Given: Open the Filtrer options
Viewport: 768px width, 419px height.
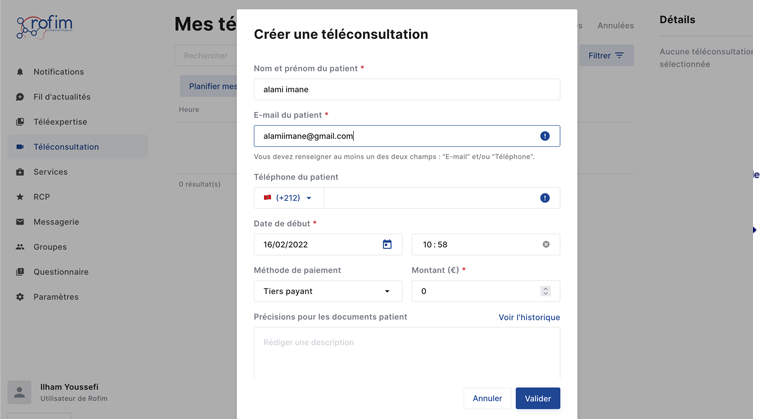Looking at the screenshot, I should 606,56.
